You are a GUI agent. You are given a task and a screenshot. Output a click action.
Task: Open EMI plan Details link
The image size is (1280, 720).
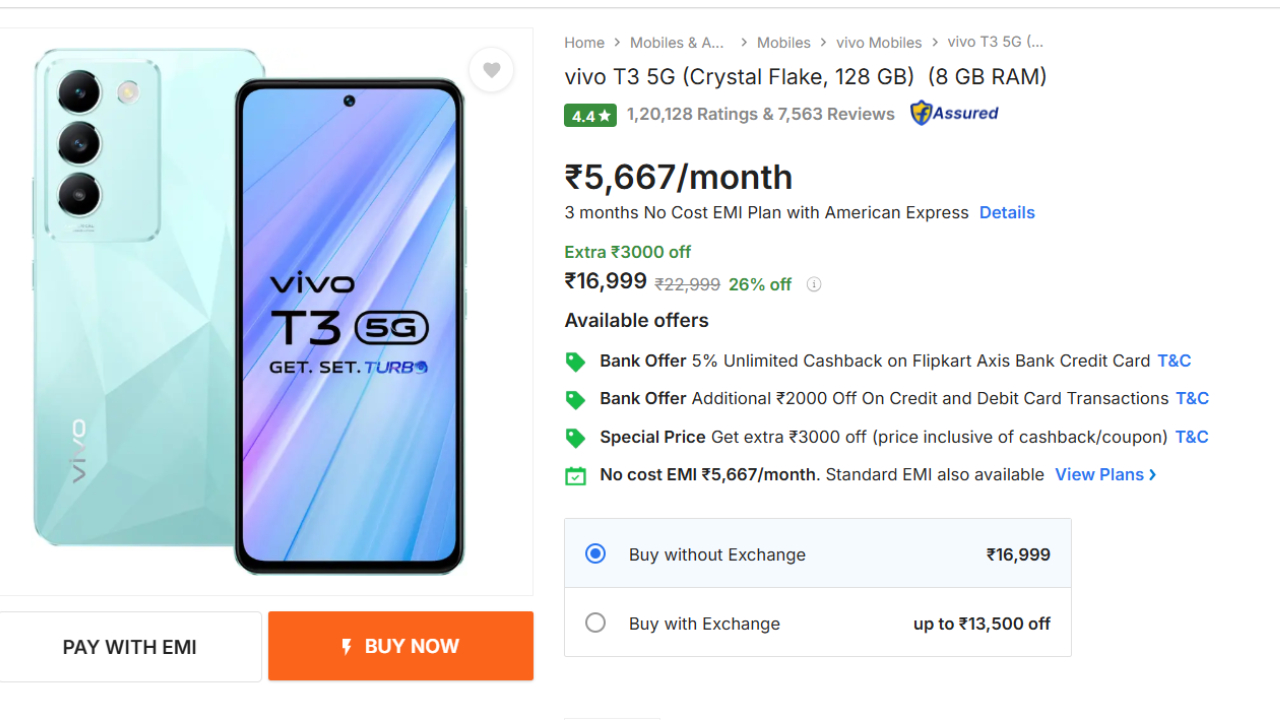click(1006, 213)
